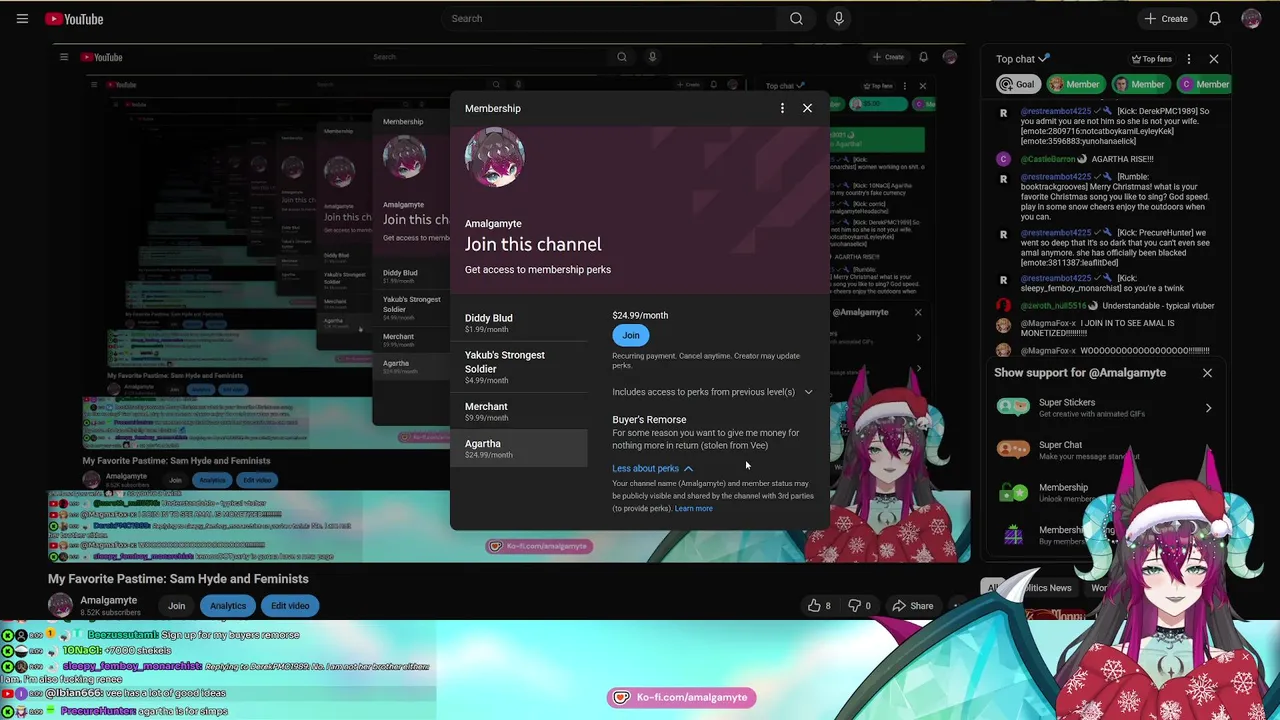1280x720 pixels.
Task: Open the Analytics button
Action: 227,605
